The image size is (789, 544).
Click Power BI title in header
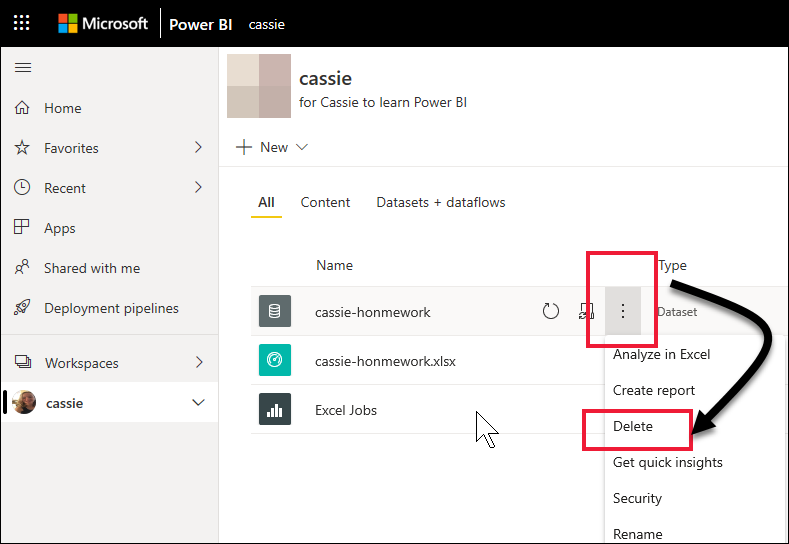click(200, 24)
